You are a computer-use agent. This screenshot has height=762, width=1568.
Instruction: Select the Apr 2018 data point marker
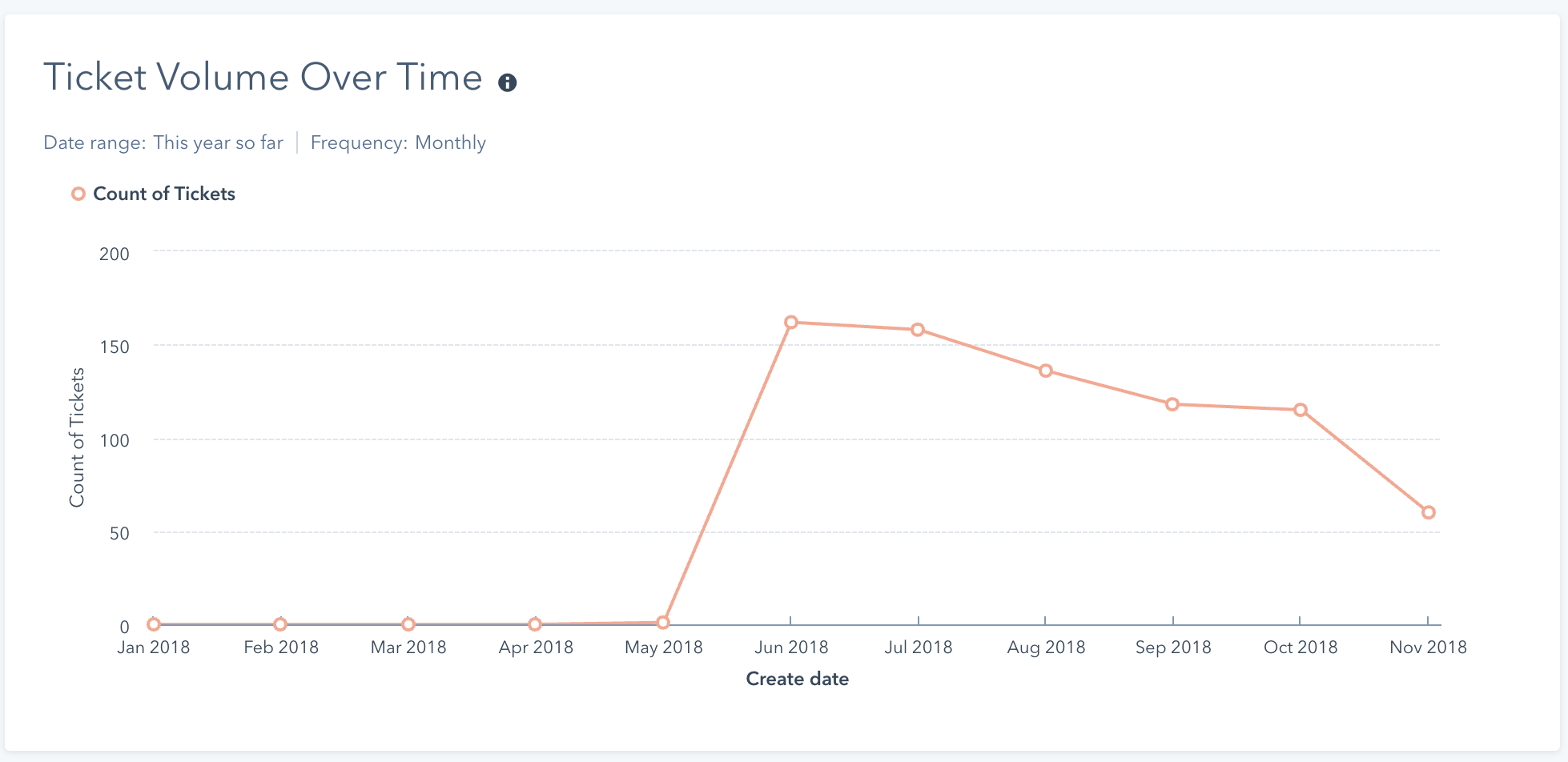(x=535, y=624)
